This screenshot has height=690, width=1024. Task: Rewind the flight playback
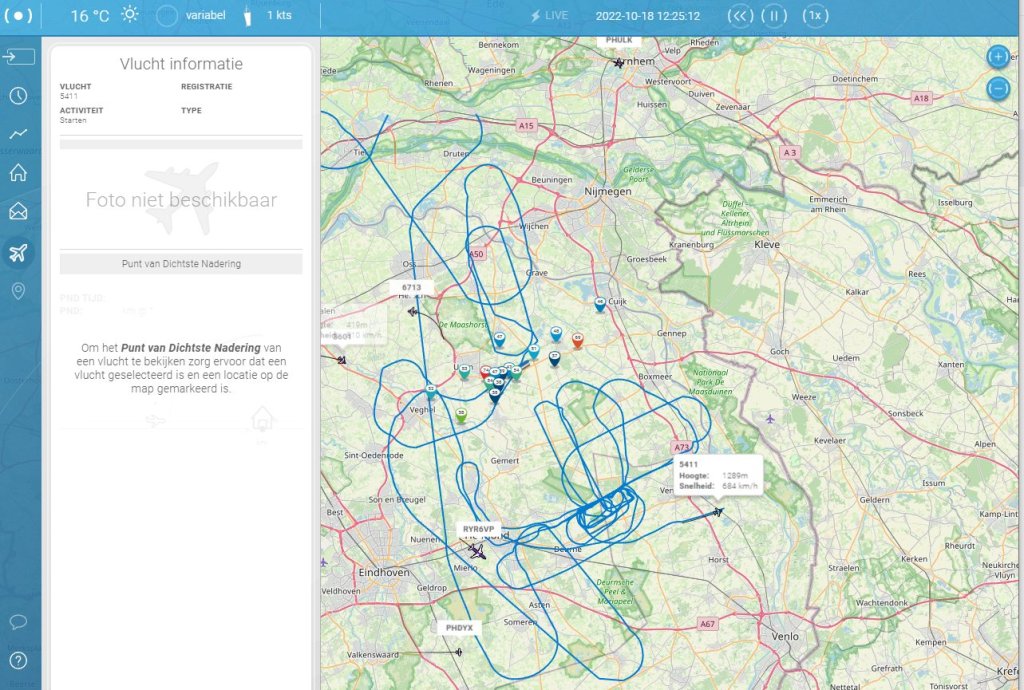739,16
